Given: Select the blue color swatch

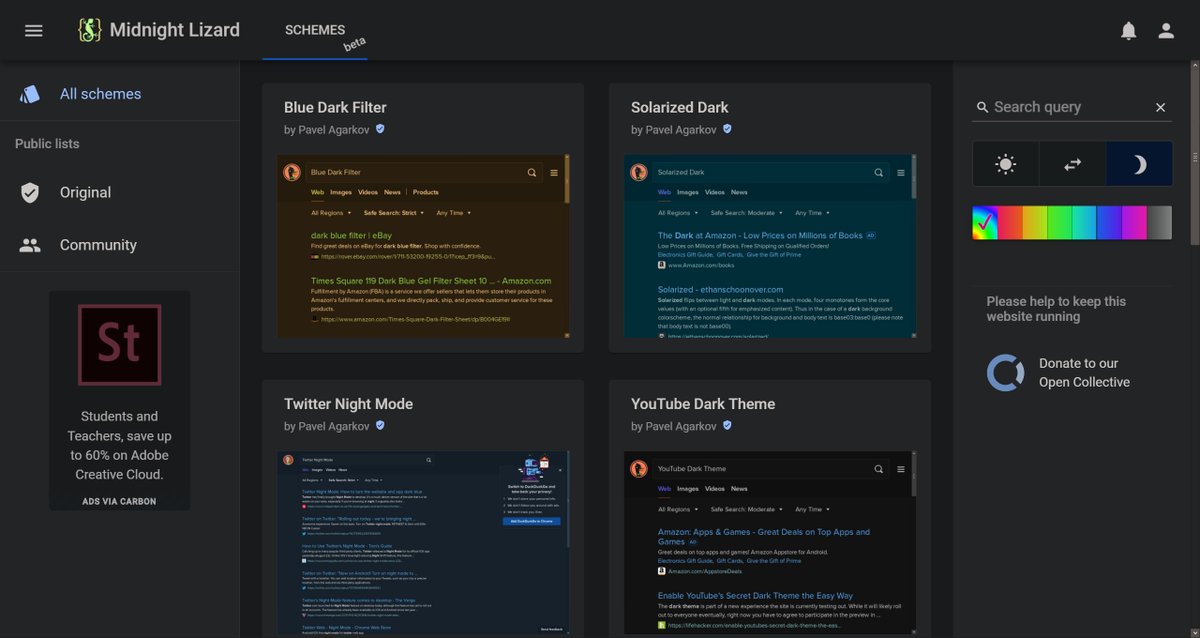Looking at the screenshot, I should 1110,222.
